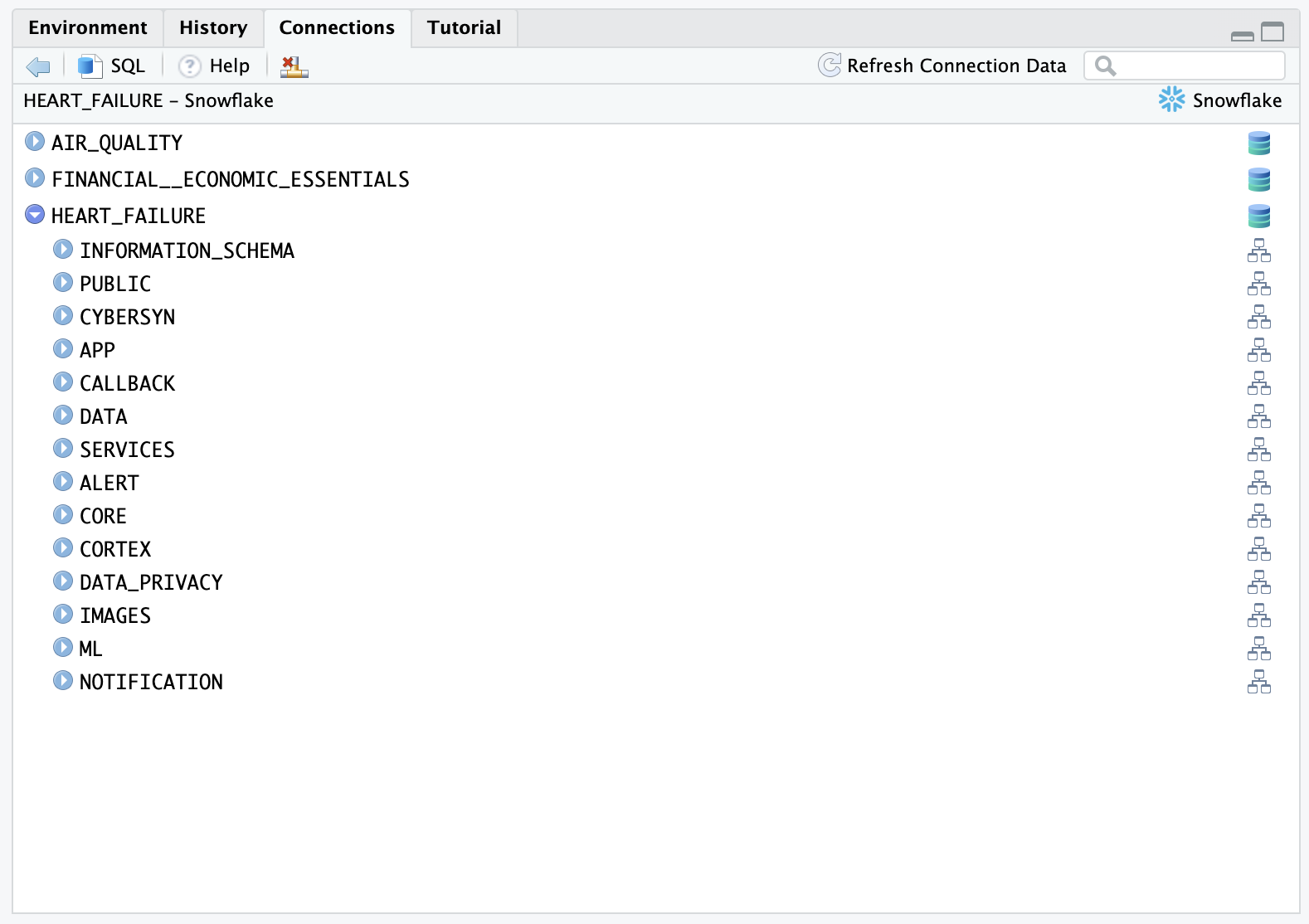Select the Connections tab

click(x=337, y=28)
